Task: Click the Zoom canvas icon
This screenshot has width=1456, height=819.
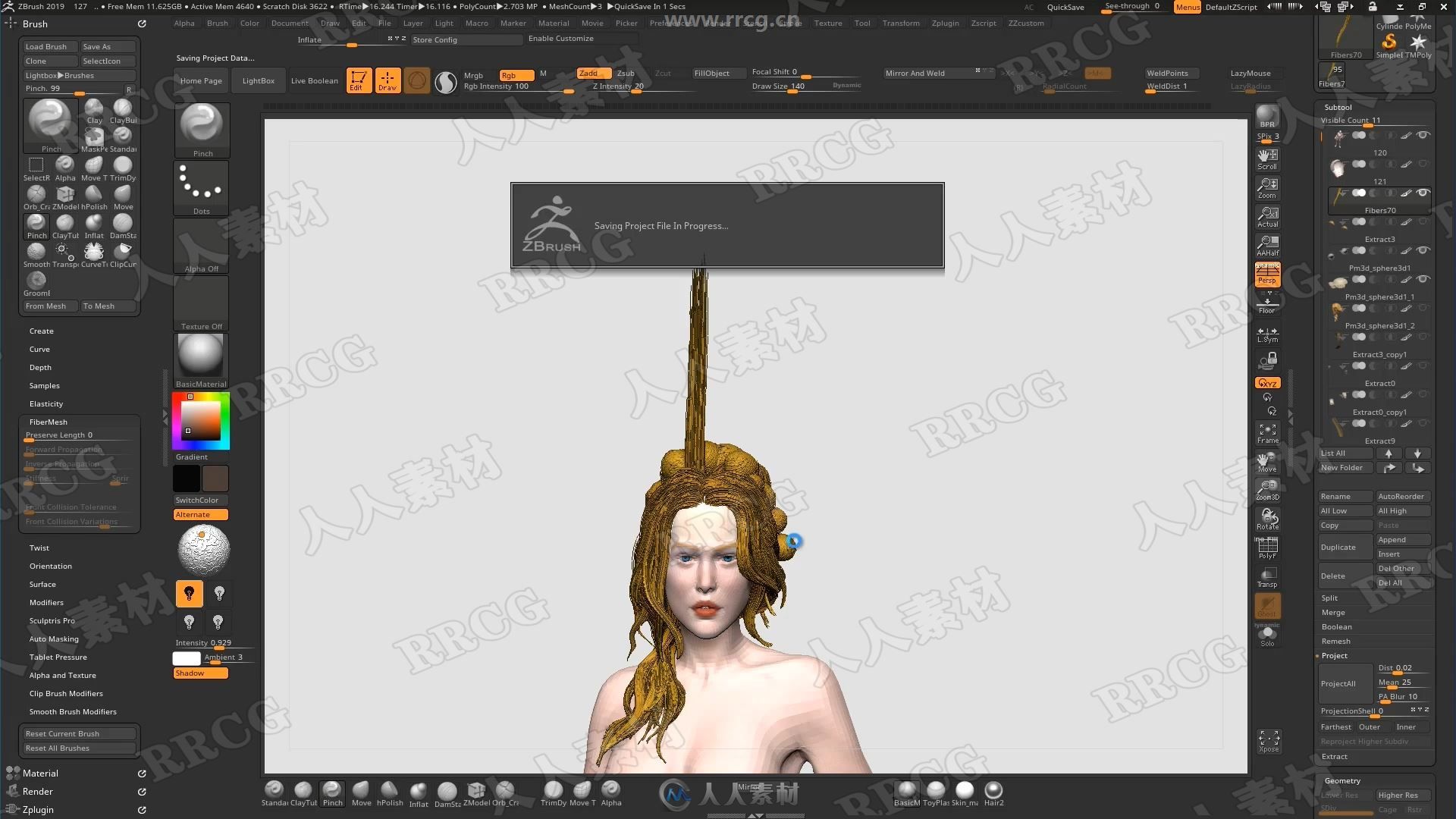Action: pyautogui.click(x=1267, y=188)
